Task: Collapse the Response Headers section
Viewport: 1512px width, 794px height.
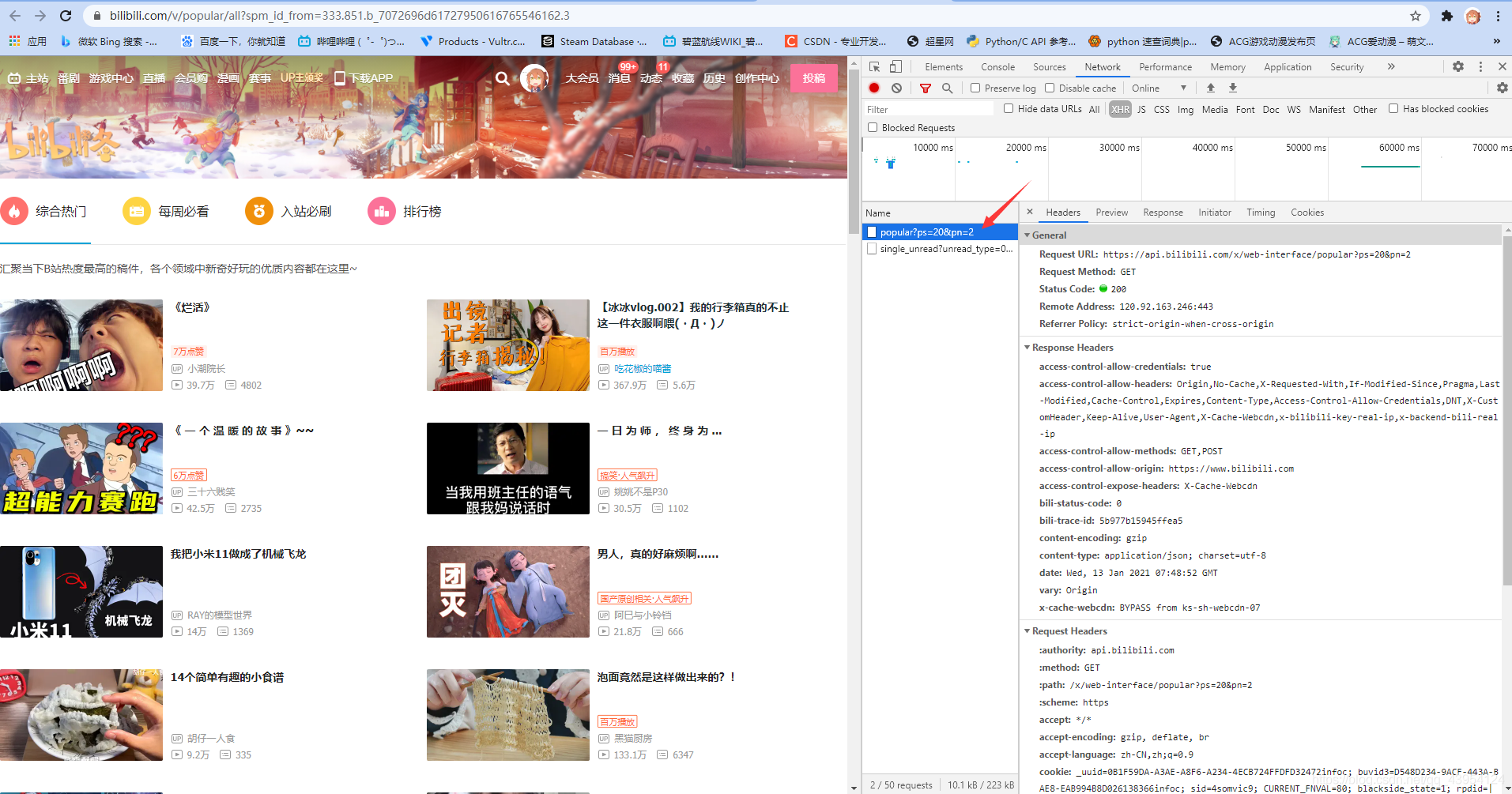Action: point(1027,347)
